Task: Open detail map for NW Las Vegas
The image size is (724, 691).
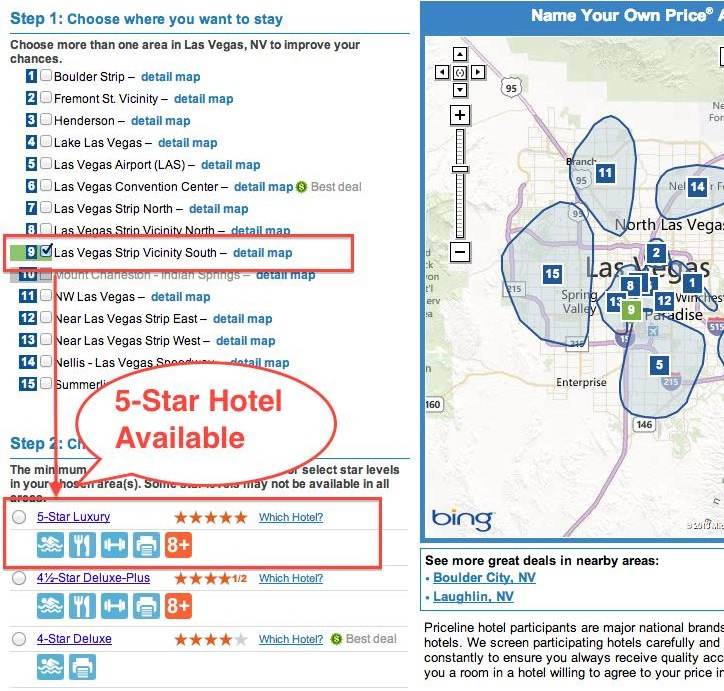Action: tap(181, 297)
